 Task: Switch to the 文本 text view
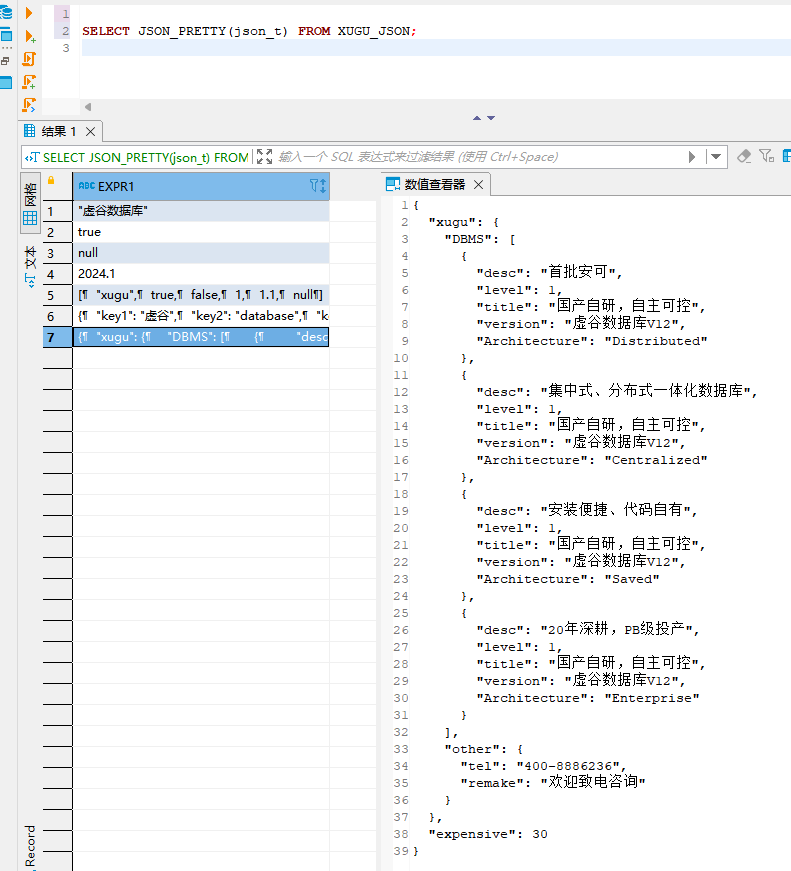coord(30,267)
